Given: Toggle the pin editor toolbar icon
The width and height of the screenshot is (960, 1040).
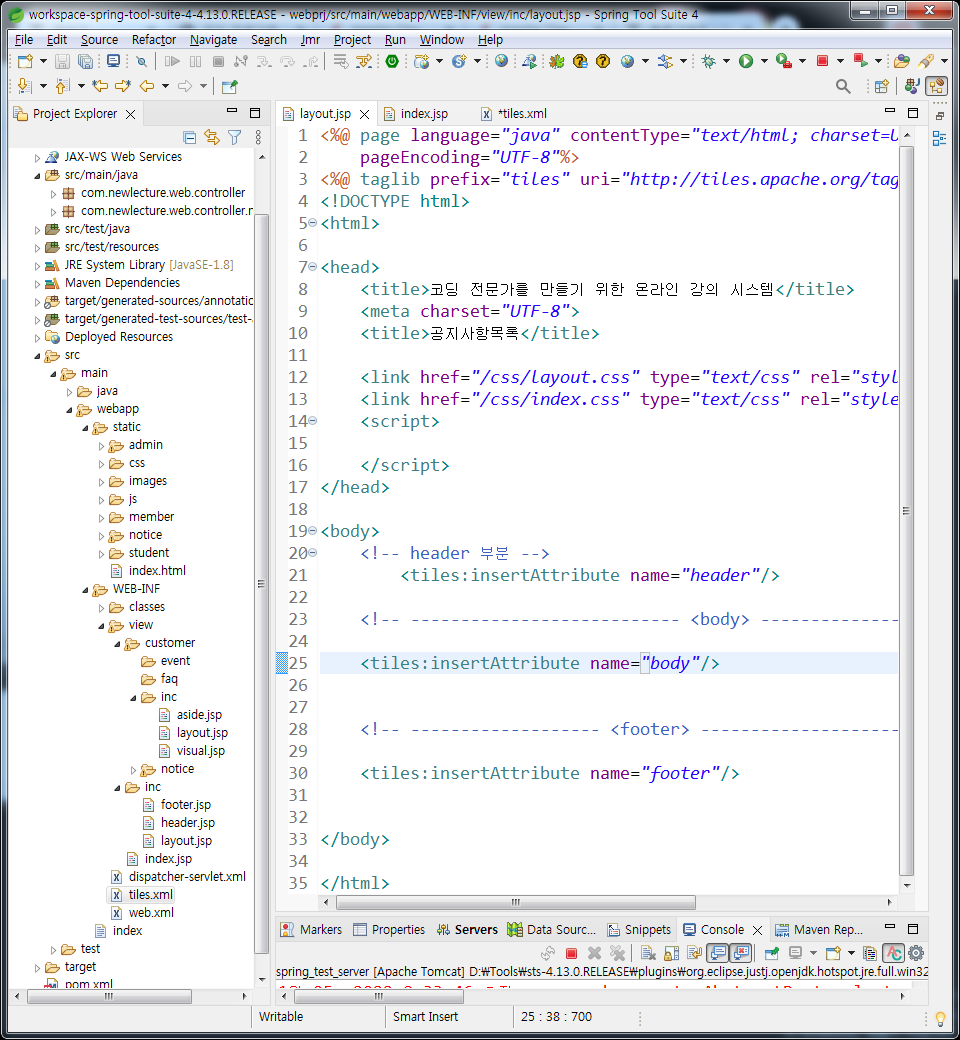Looking at the screenshot, I should 230,86.
